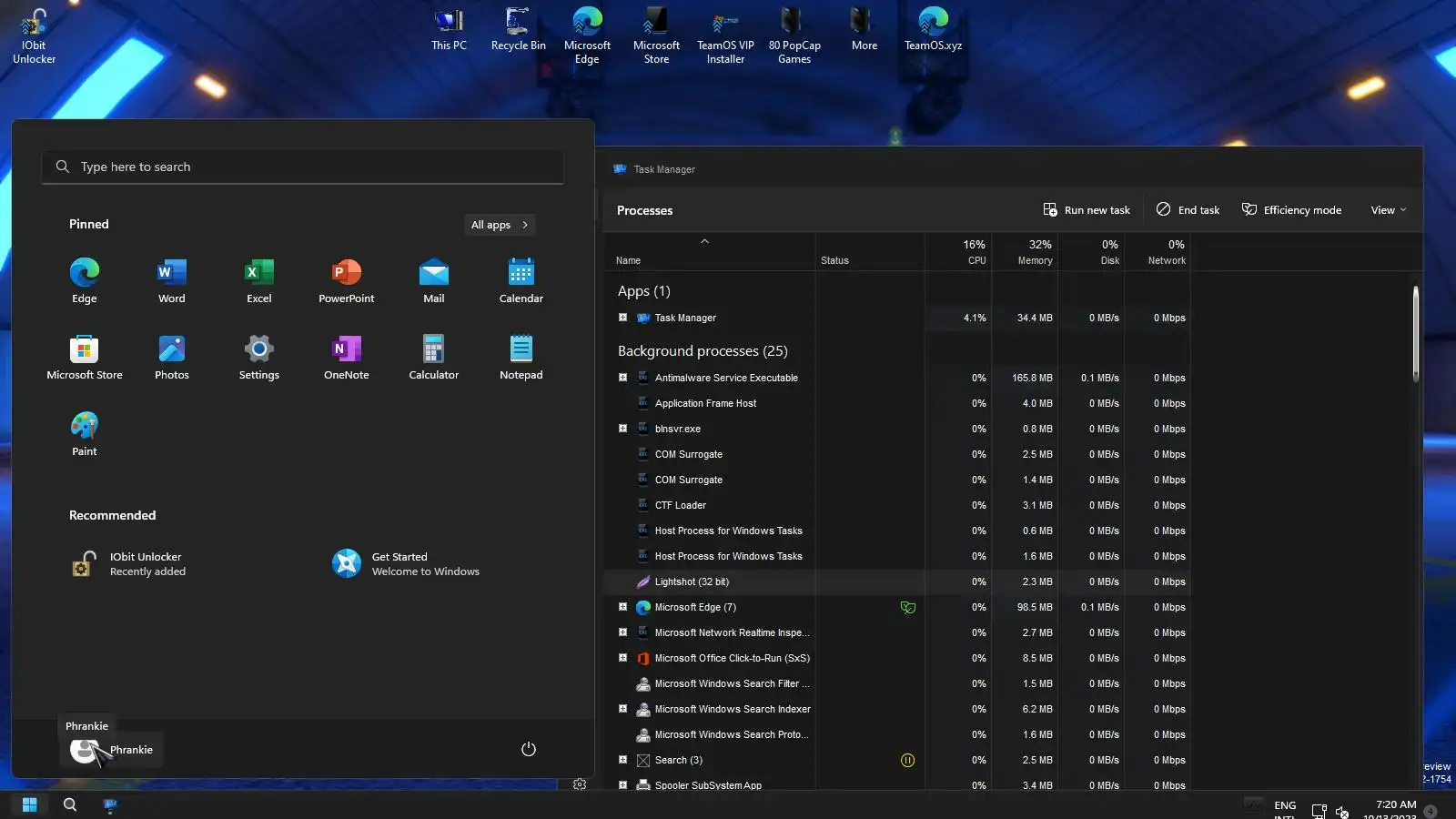Select the Lightshot (32 bit) process row
Image resolution: width=1456 pixels, height=819 pixels.
(x=897, y=581)
